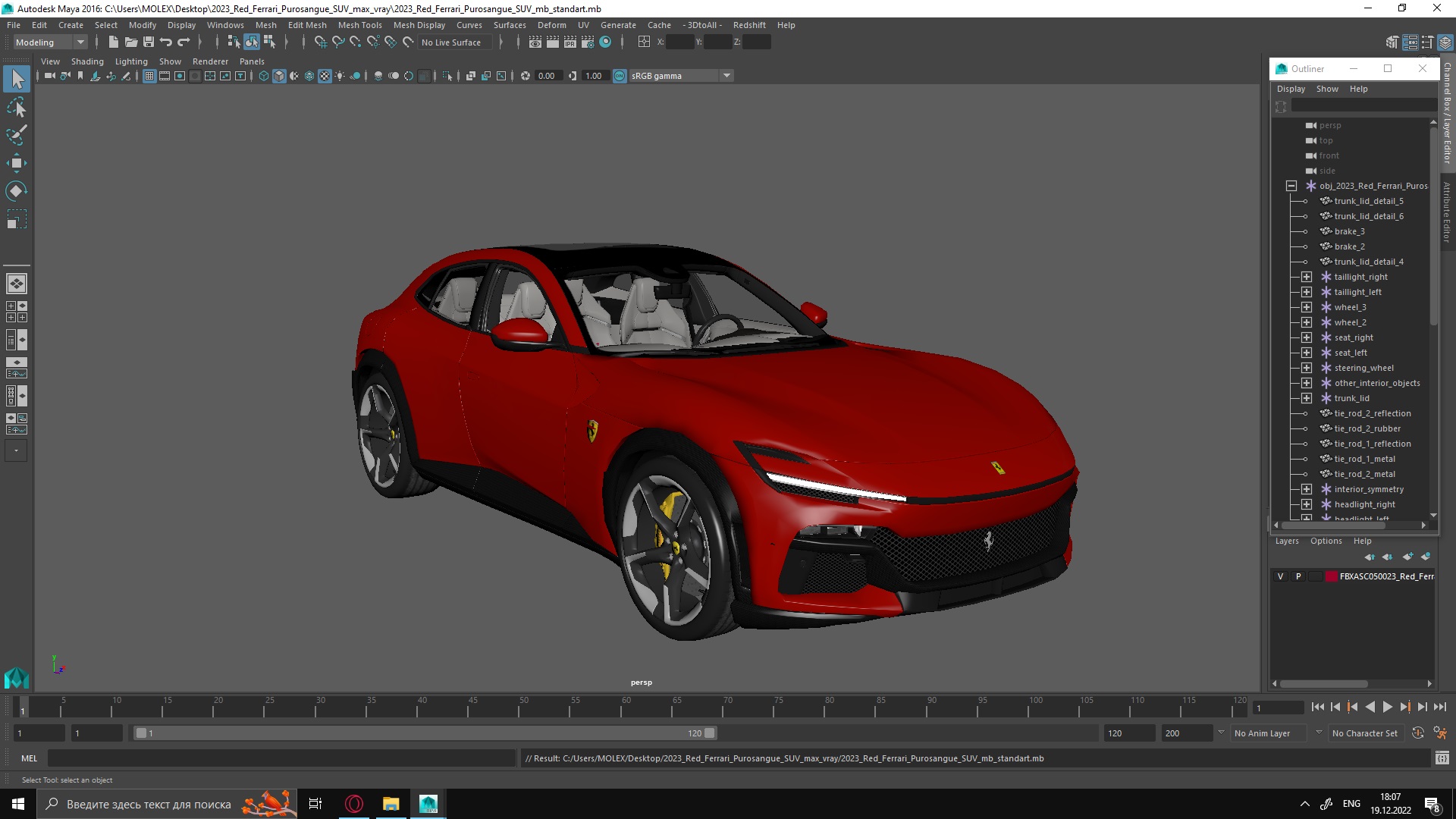Image resolution: width=1456 pixels, height=819 pixels.
Task: Open viewport Renderer menu
Action: pos(210,61)
